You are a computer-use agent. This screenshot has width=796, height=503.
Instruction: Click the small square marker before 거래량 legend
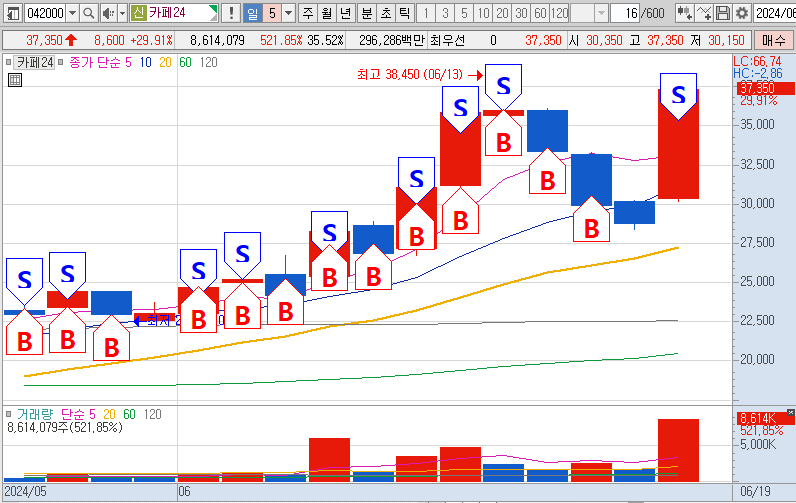click(x=9, y=414)
